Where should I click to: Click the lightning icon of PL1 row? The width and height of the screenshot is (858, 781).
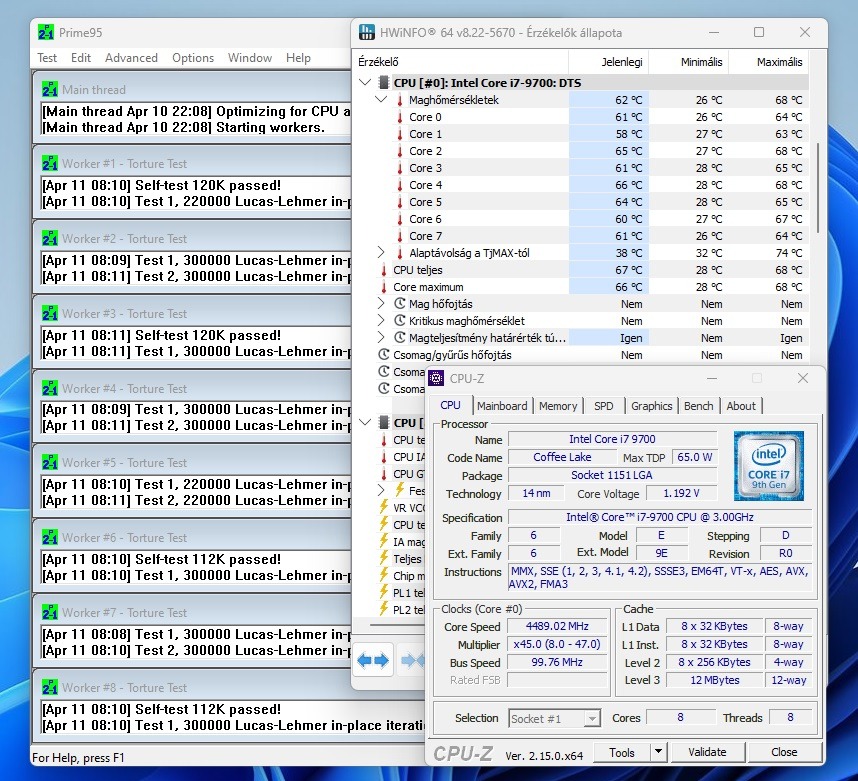pyautogui.click(x=384, y=592)
